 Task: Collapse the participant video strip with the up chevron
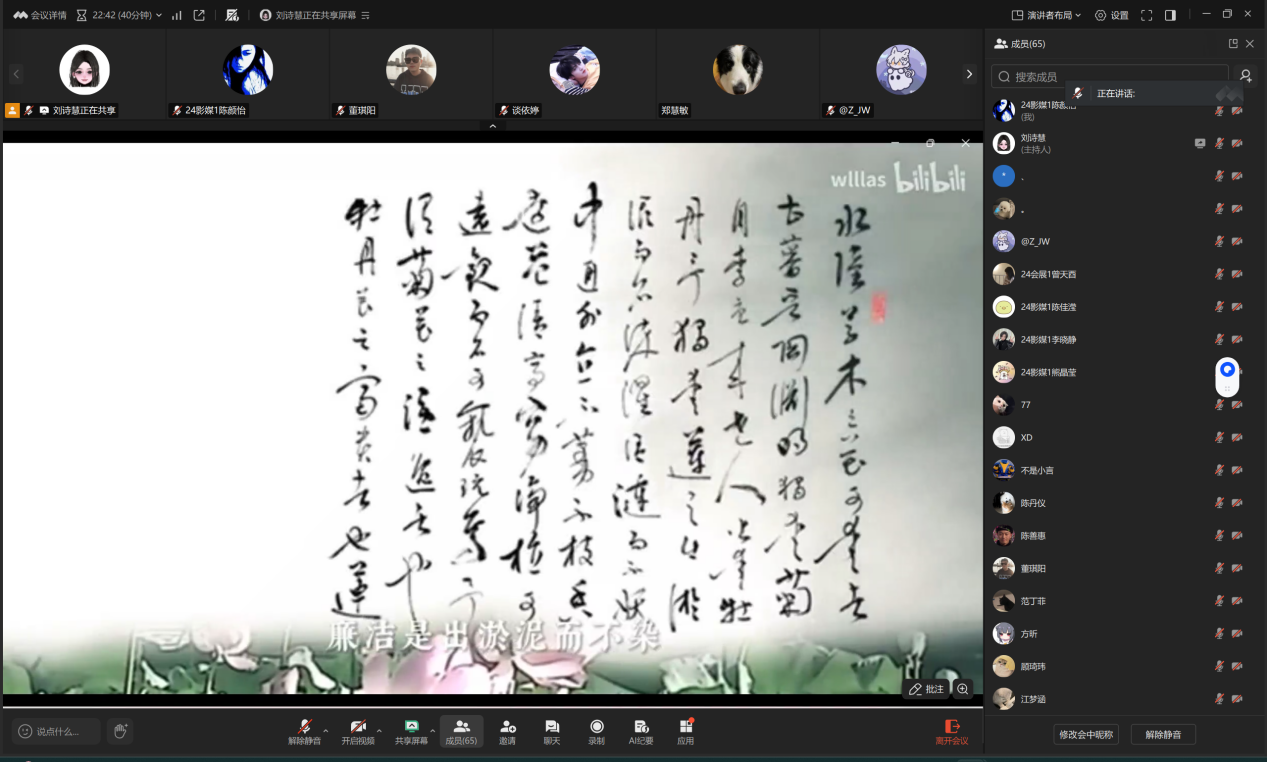click(492, 127)
